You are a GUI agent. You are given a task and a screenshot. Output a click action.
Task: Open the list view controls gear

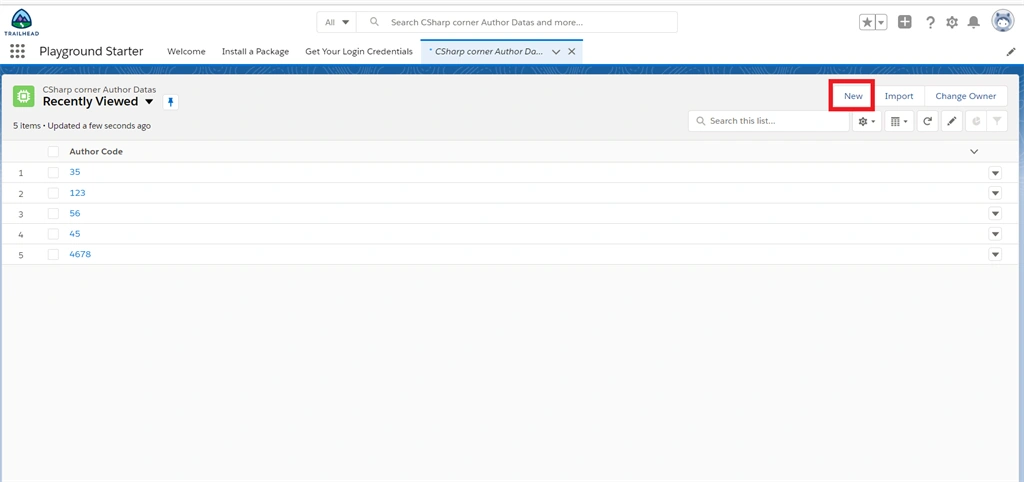(x=867, y=121)
